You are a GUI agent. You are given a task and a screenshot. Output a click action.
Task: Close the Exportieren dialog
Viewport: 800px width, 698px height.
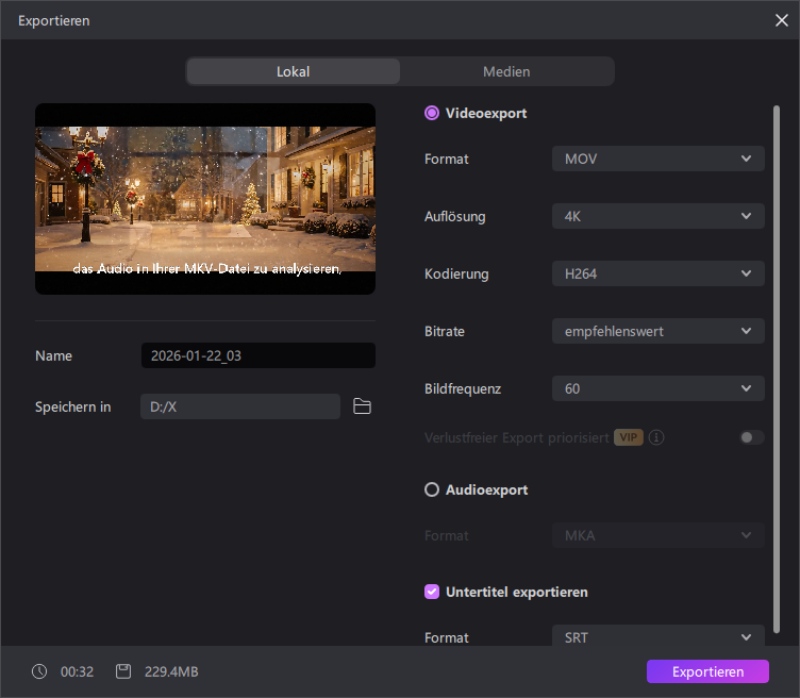pos(781,20)
